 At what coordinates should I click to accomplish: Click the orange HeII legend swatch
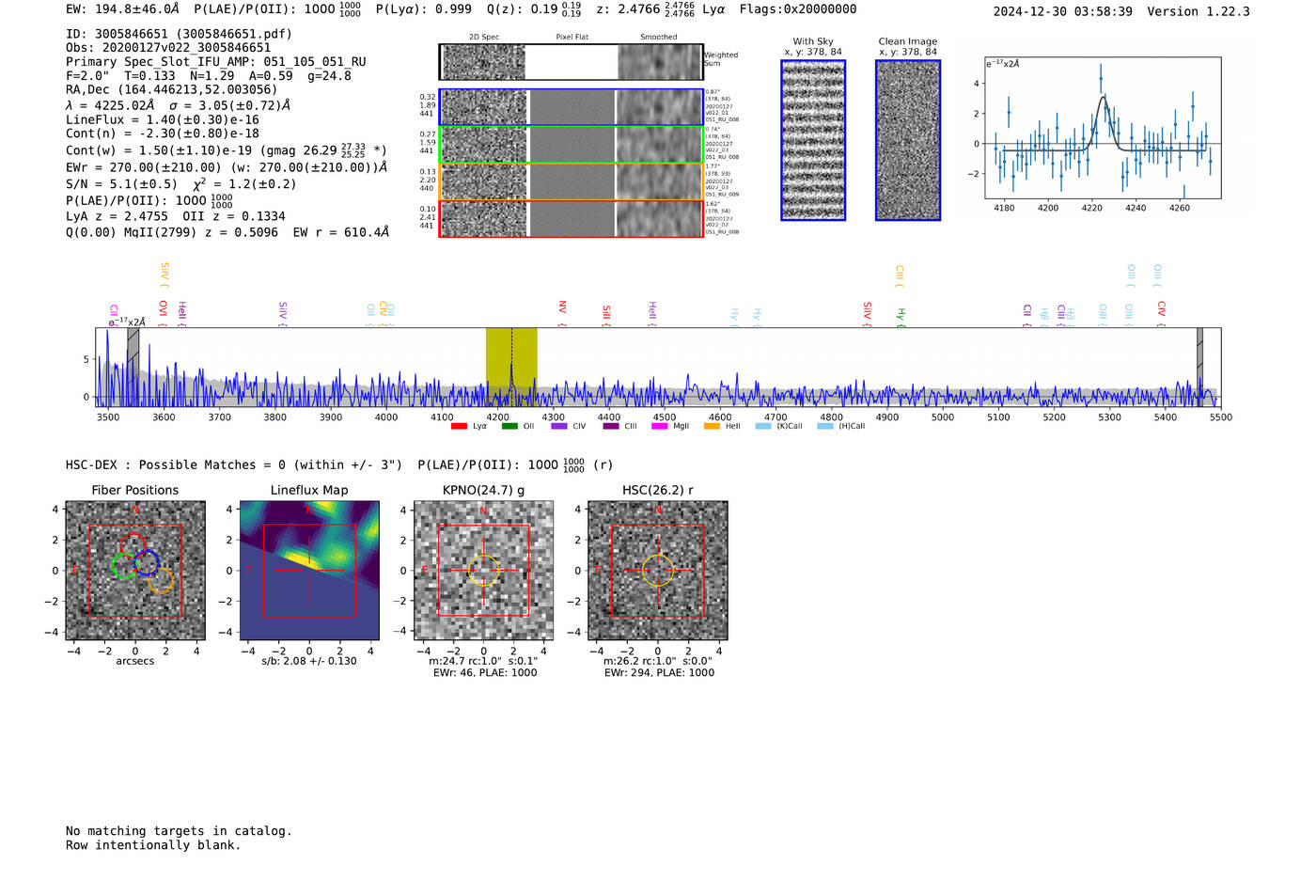[x=712, y=427]
